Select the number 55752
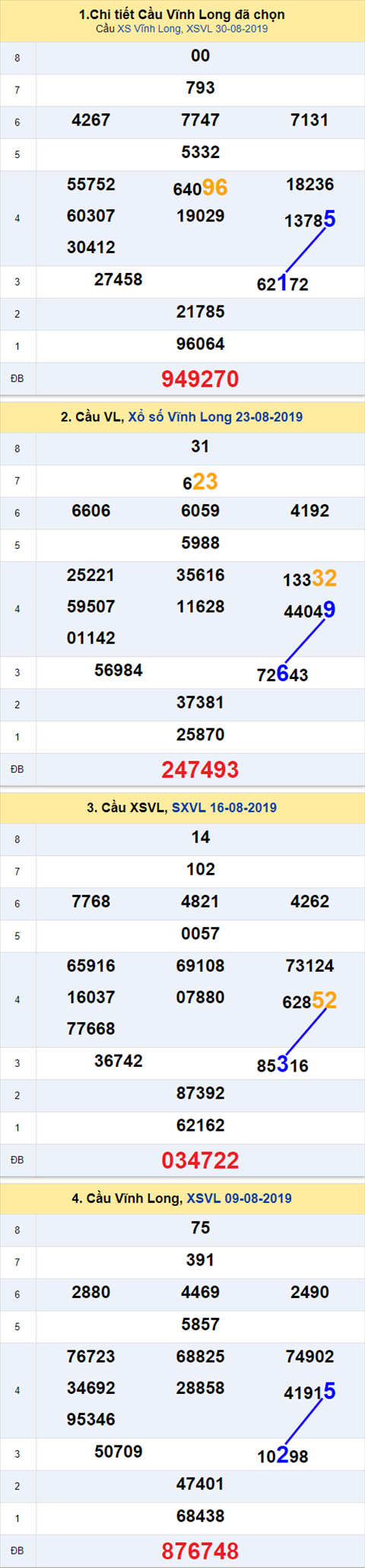This screenshot has height=1568, width=365. [x=91, y=185]
